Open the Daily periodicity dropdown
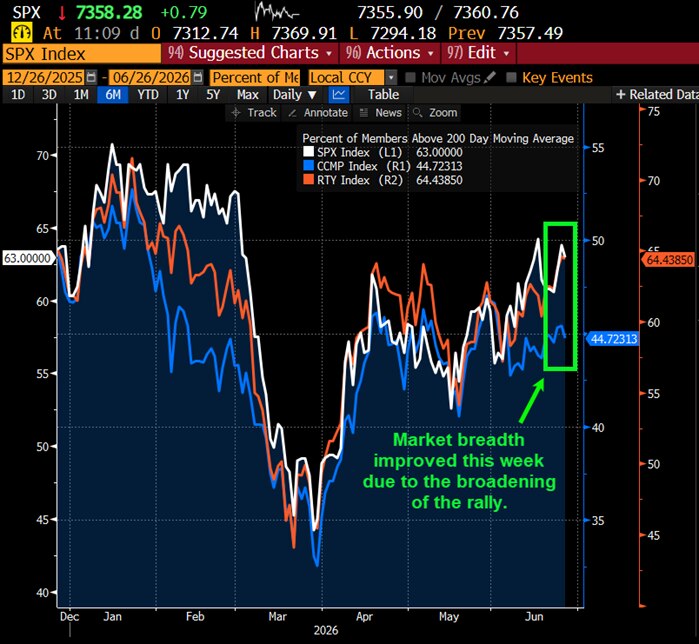 tap(295, 94)
